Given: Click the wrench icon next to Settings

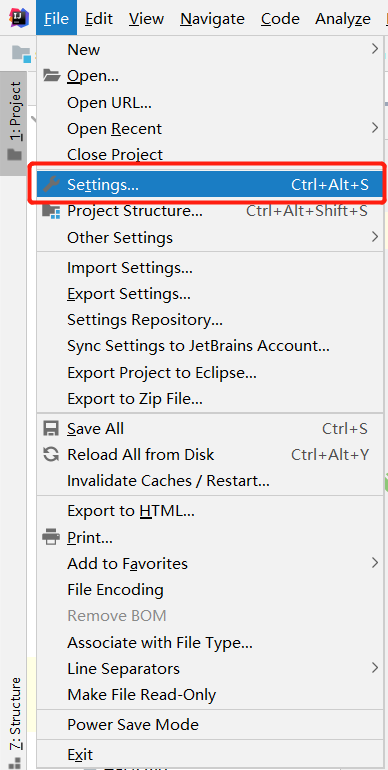Looking at the screenshot, I should pos(52,184).
